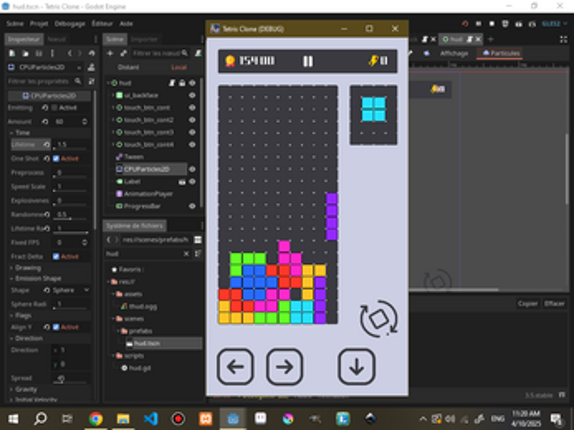Click the Affichage button in viewport toolbar
Image resolution: width=574 pixels, height=430 pixels.
(x=454, y=53)
